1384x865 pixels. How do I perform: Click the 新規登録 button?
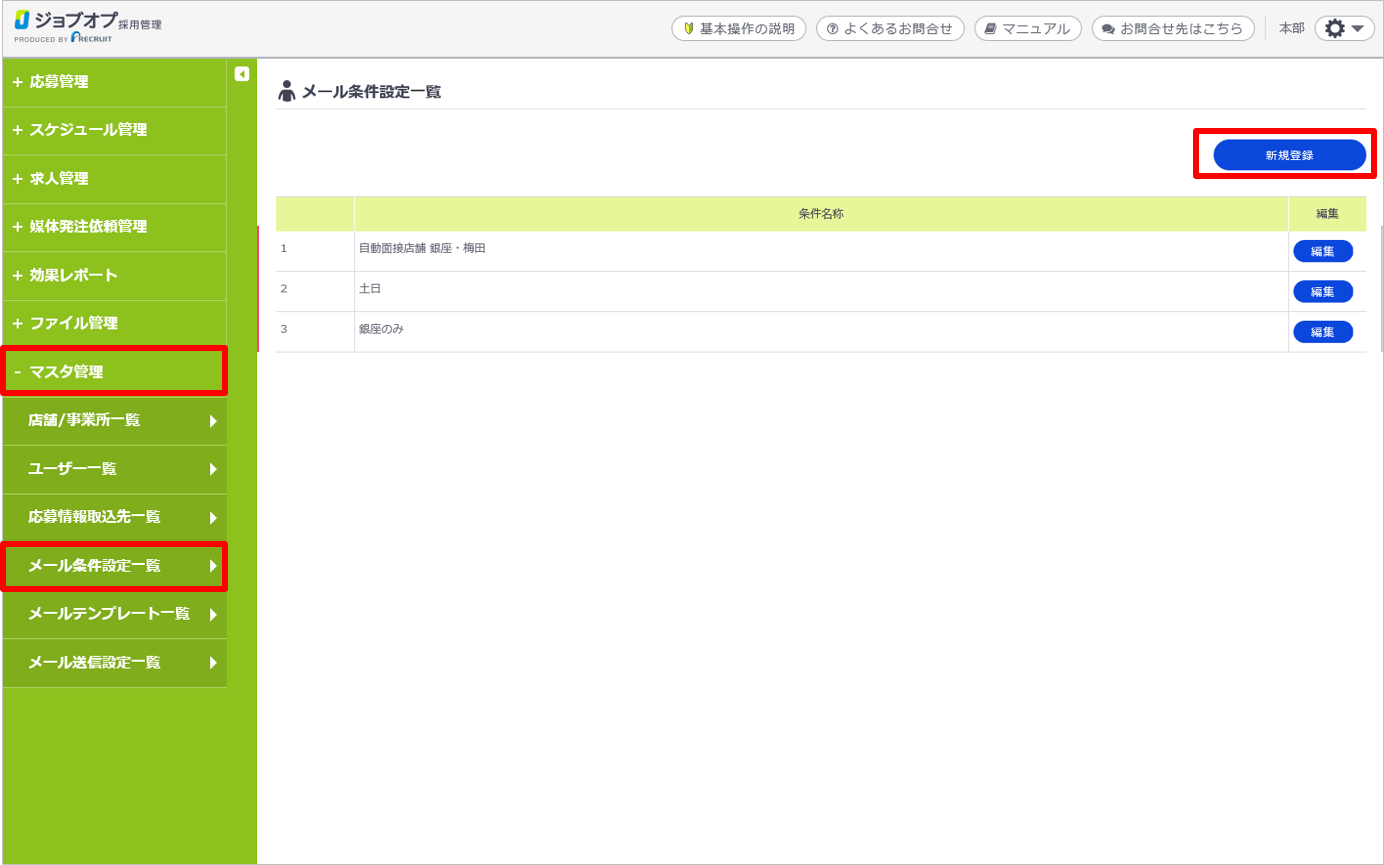click(x=1289, y=155)
